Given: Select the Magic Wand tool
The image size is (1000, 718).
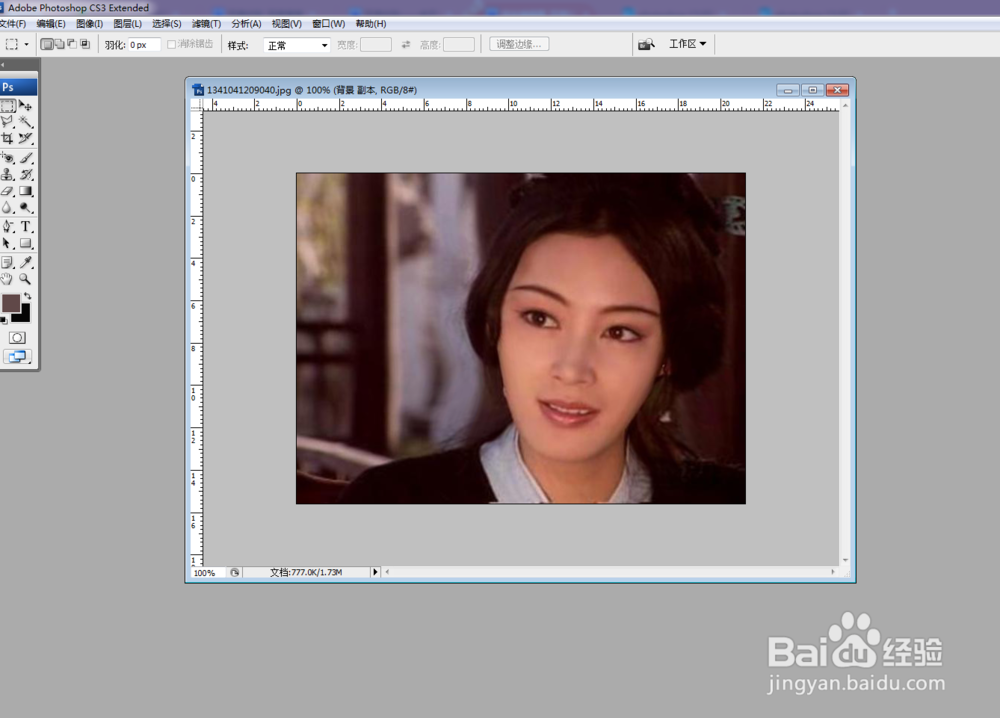Looking at the screenshot, I should 26,122.
